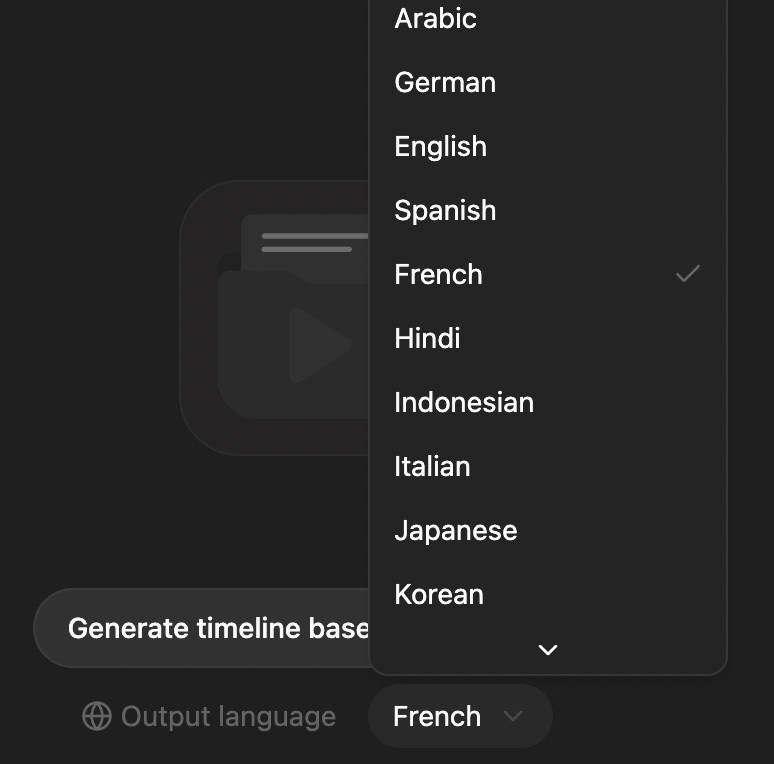Select Spanish language option

(x=445, y=211)
